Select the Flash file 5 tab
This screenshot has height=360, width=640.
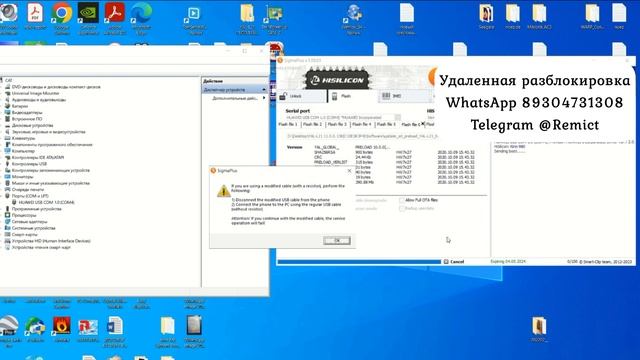click(x=386, y=124)
